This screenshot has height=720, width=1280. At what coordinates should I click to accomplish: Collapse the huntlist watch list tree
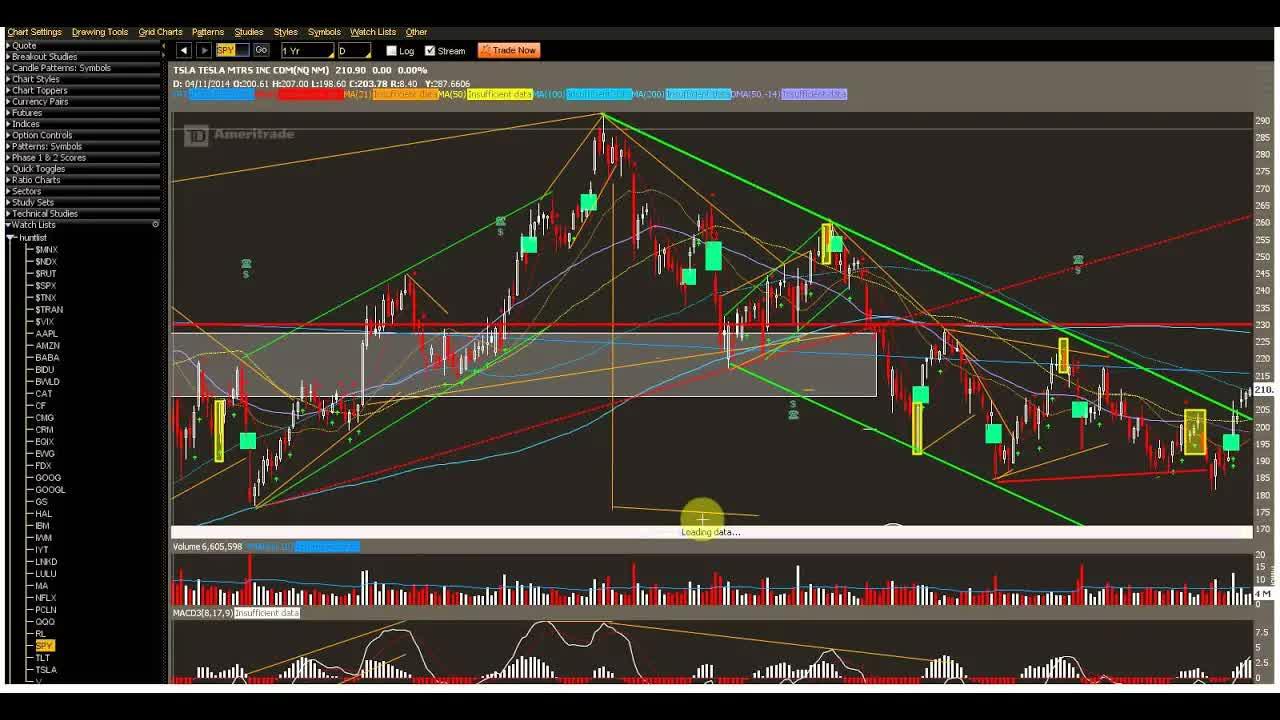click(x=10, y=237)
